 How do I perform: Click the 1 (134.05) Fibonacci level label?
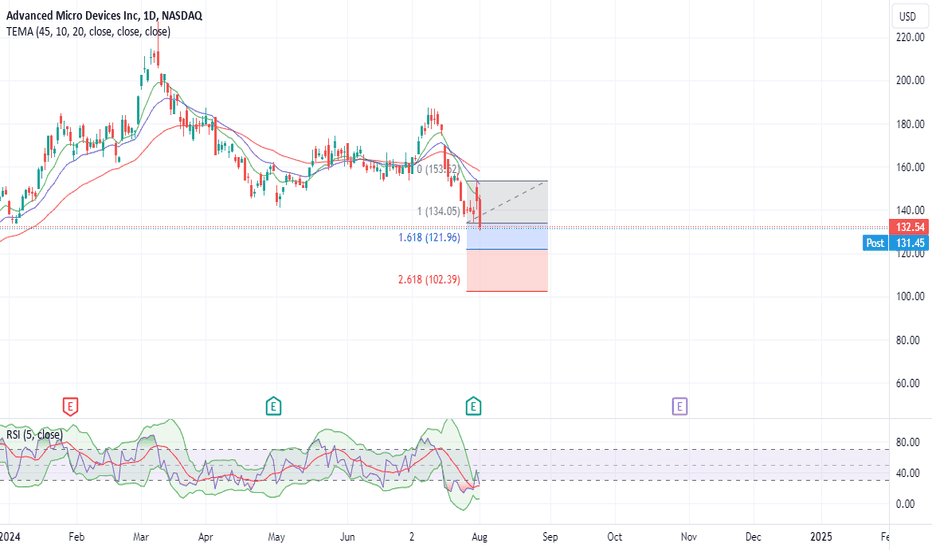(x=439, y=211)
